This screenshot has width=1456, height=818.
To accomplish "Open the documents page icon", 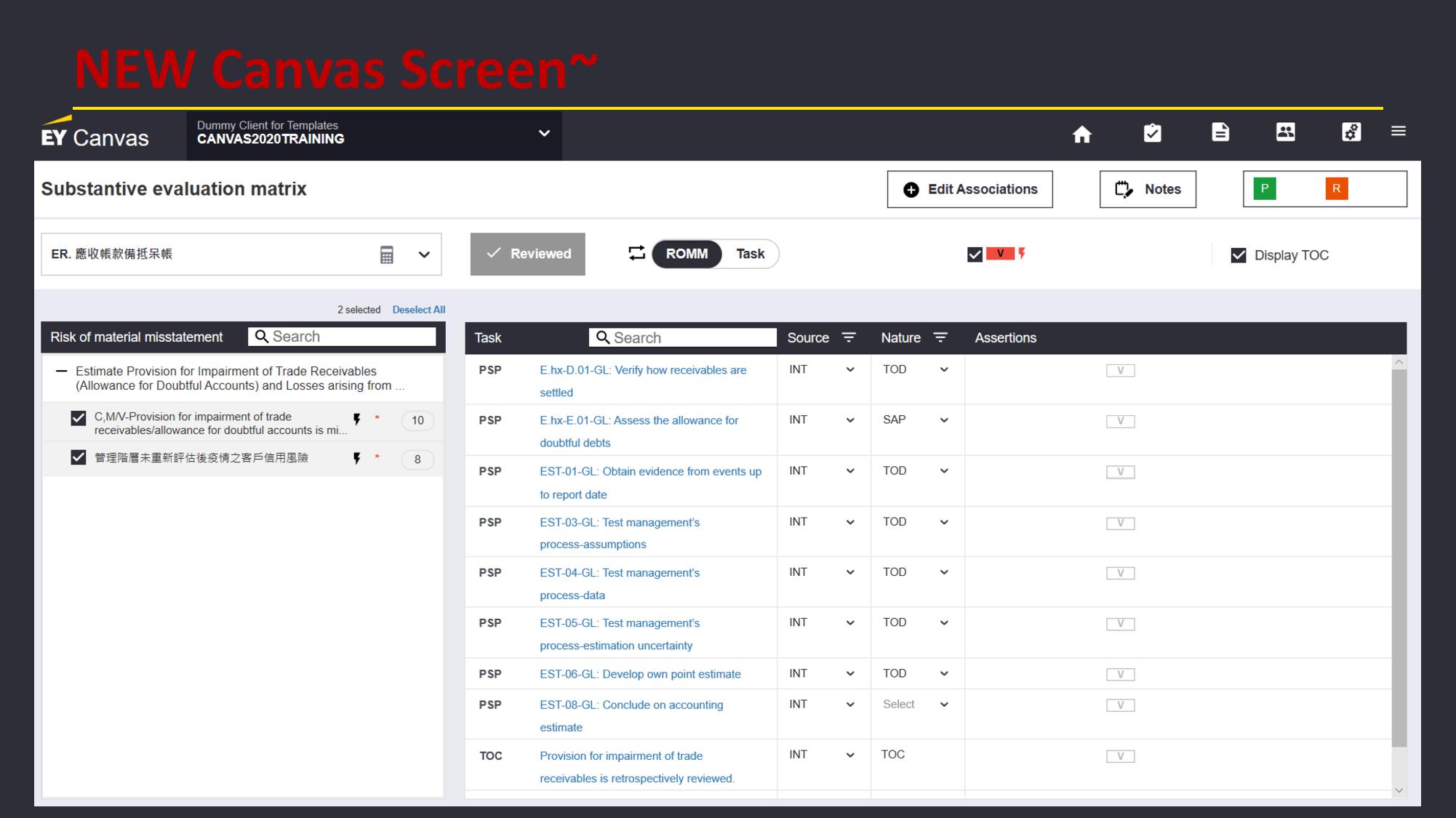I will (x=1220, y=132).
